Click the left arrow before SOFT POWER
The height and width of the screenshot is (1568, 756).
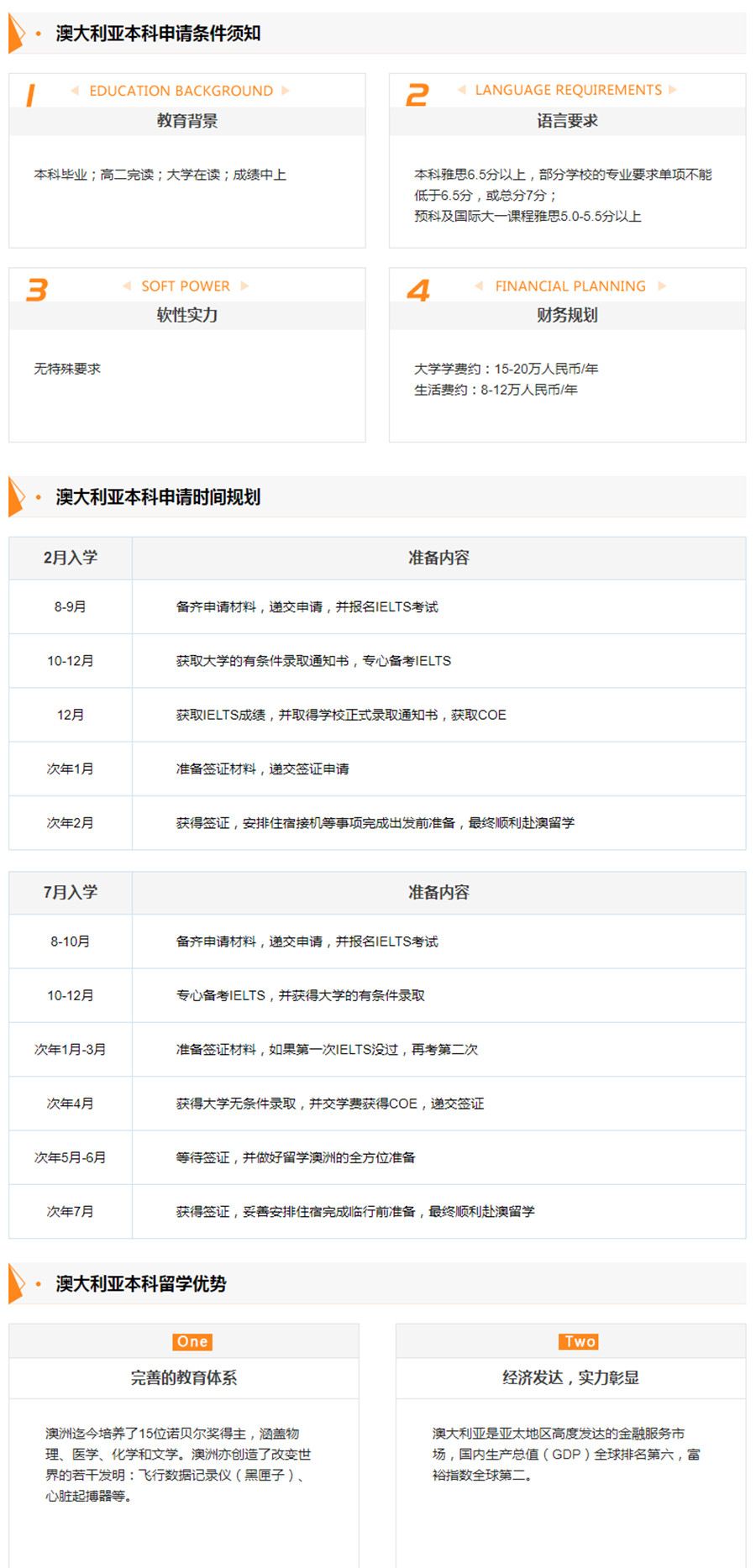[127, 286]
